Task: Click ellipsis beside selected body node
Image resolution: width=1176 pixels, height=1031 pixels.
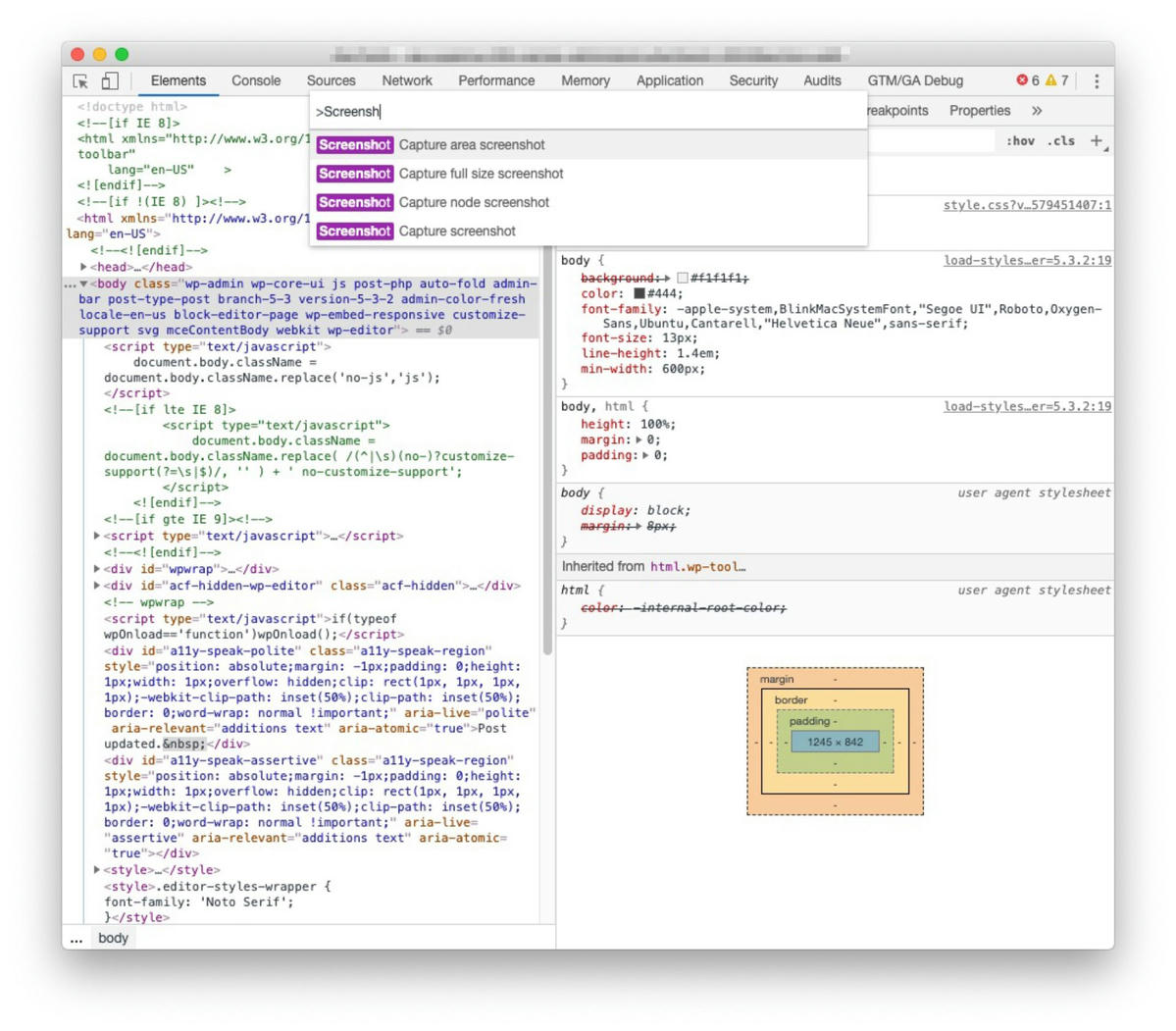Action: (x=71, y=284)
